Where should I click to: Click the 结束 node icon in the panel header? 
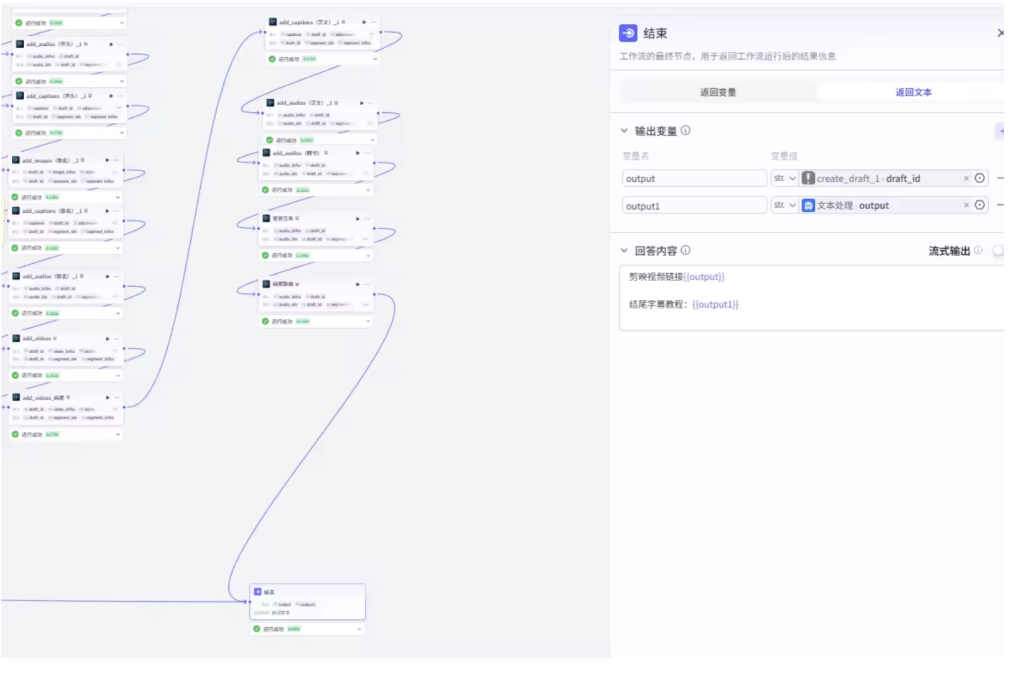[628, 33]
